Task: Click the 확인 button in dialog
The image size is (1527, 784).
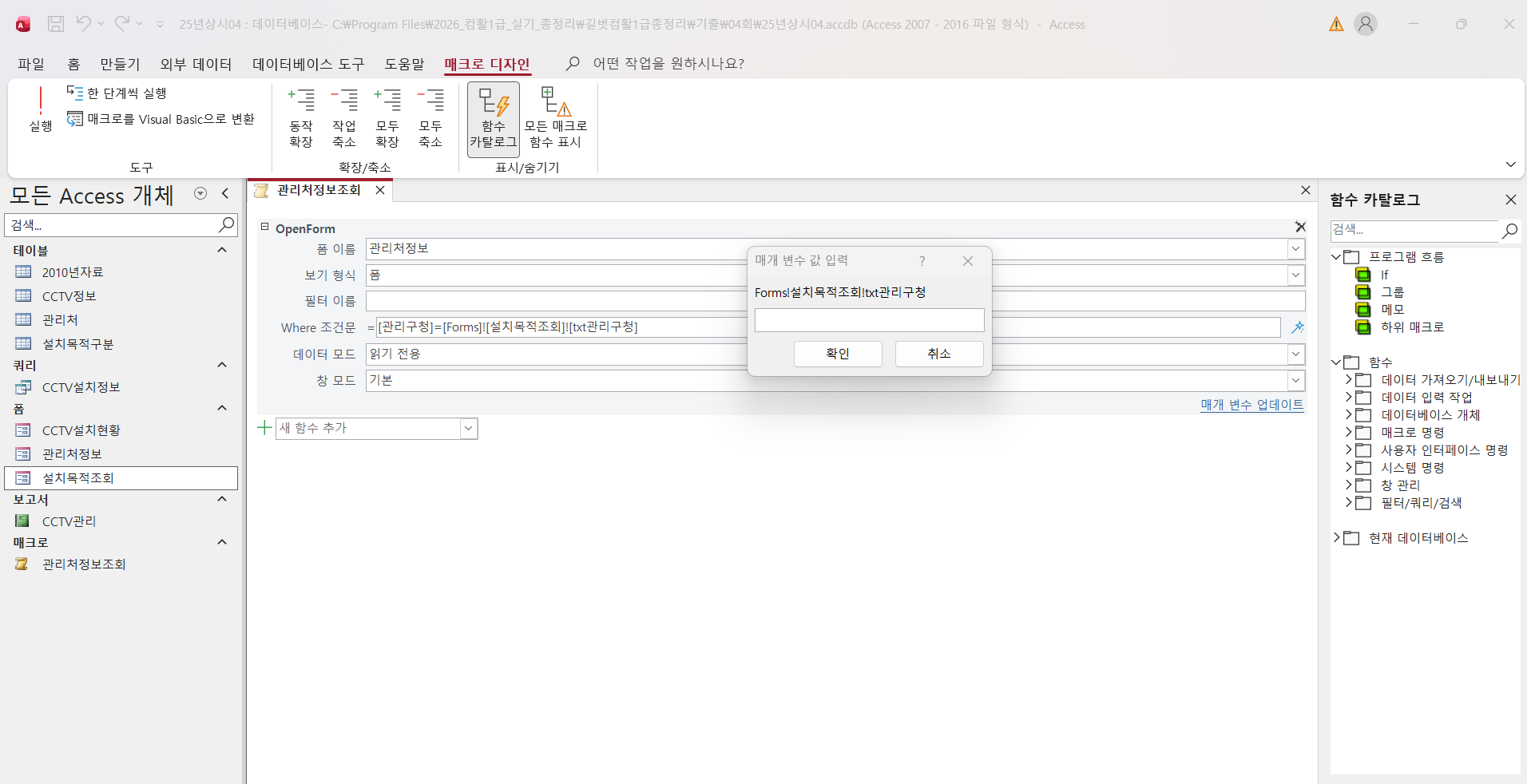Action: 837,354
